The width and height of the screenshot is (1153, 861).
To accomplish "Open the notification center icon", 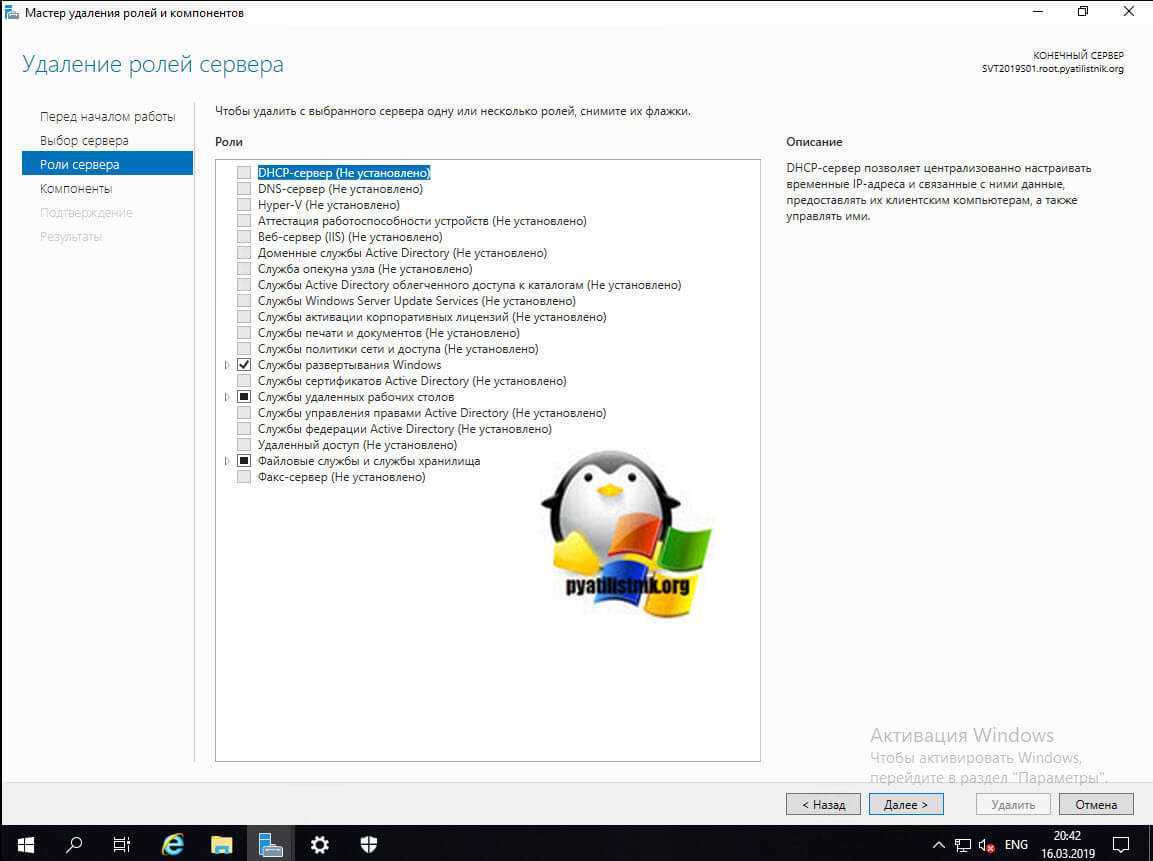I will coord(1122,844).
